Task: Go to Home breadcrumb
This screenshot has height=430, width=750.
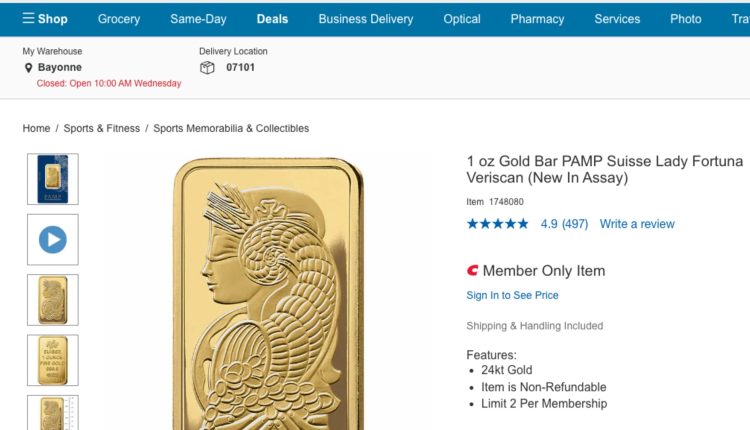Action: pos(36,128)
